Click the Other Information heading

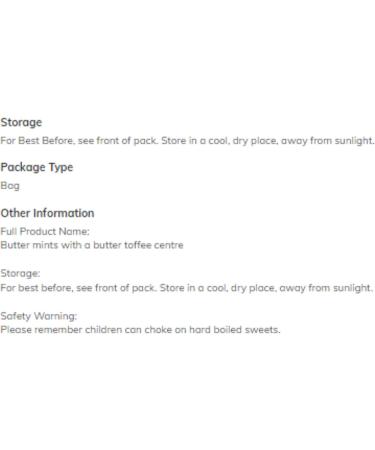click(x=47, y=213)
